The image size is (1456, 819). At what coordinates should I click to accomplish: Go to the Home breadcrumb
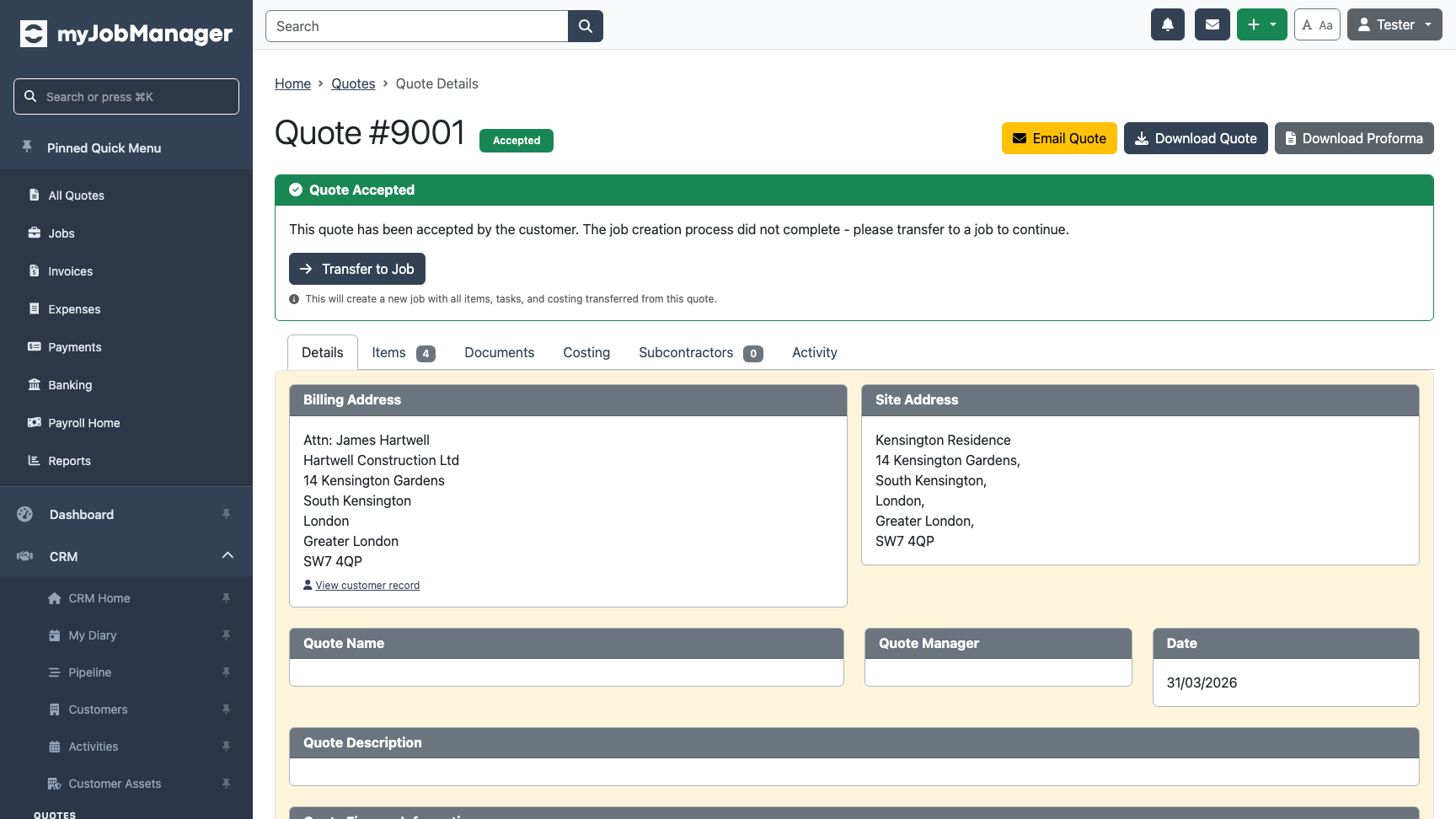292,83
